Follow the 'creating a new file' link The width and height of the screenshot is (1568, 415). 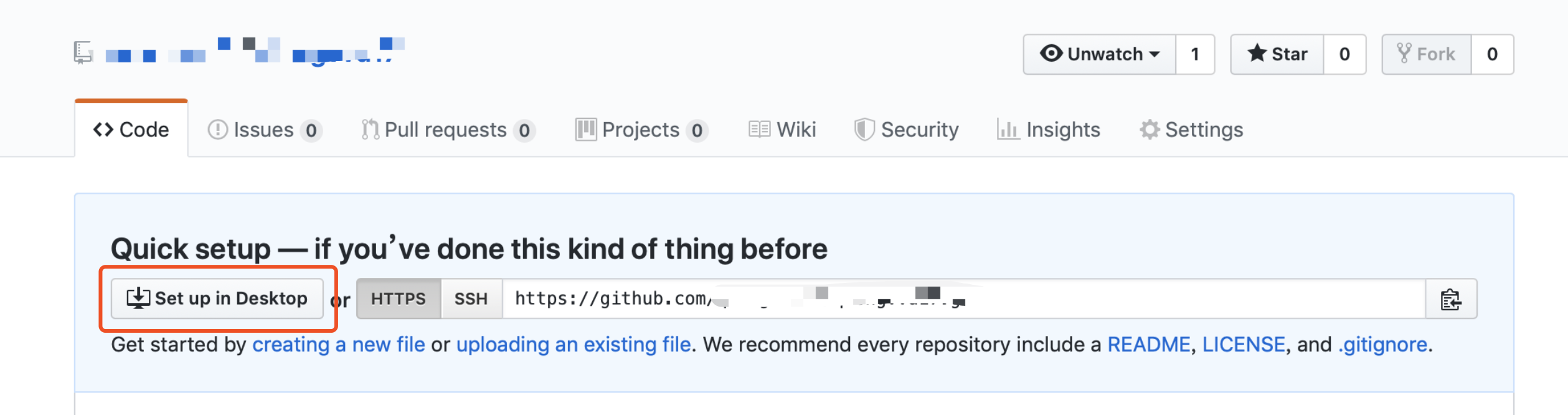[338, 345]
